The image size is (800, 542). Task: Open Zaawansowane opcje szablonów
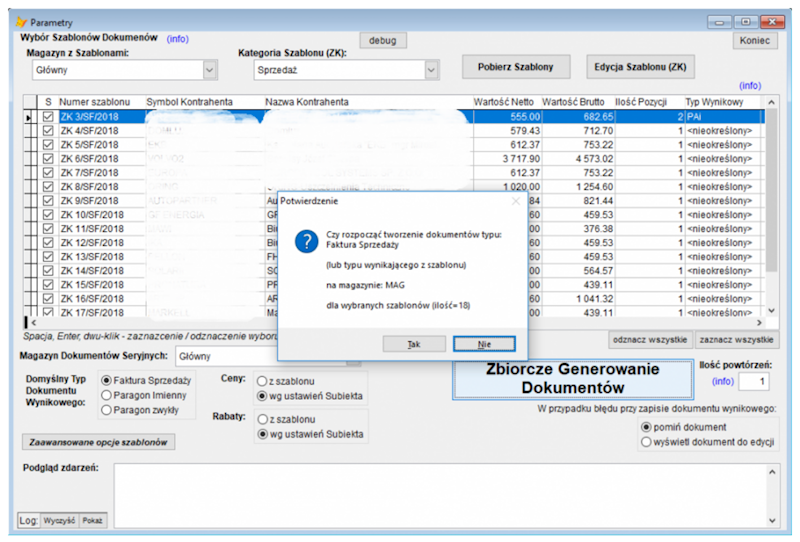[x=98, y=442]
